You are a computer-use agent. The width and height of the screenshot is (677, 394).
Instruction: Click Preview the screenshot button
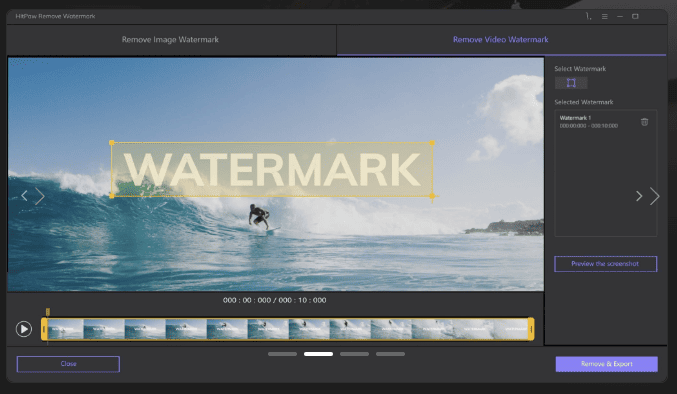(605, 264)
